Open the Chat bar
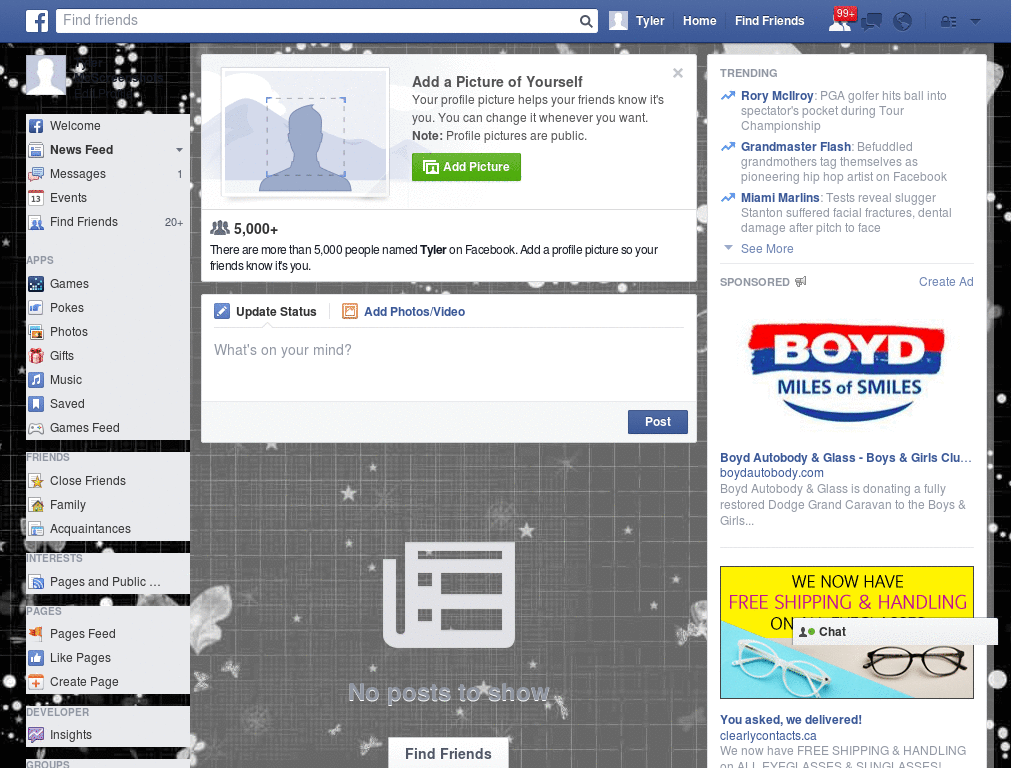 [x=895, y=632]
